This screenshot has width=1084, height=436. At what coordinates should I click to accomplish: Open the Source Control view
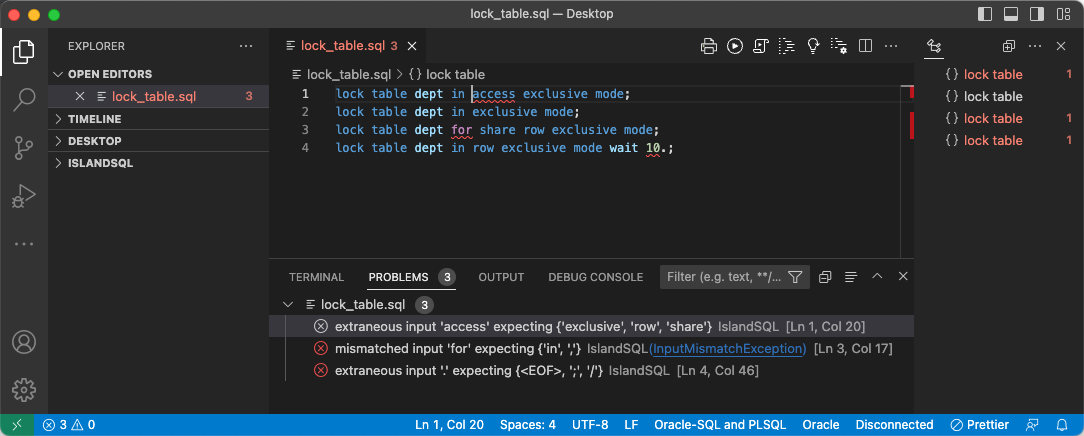(x=24, y=148)
